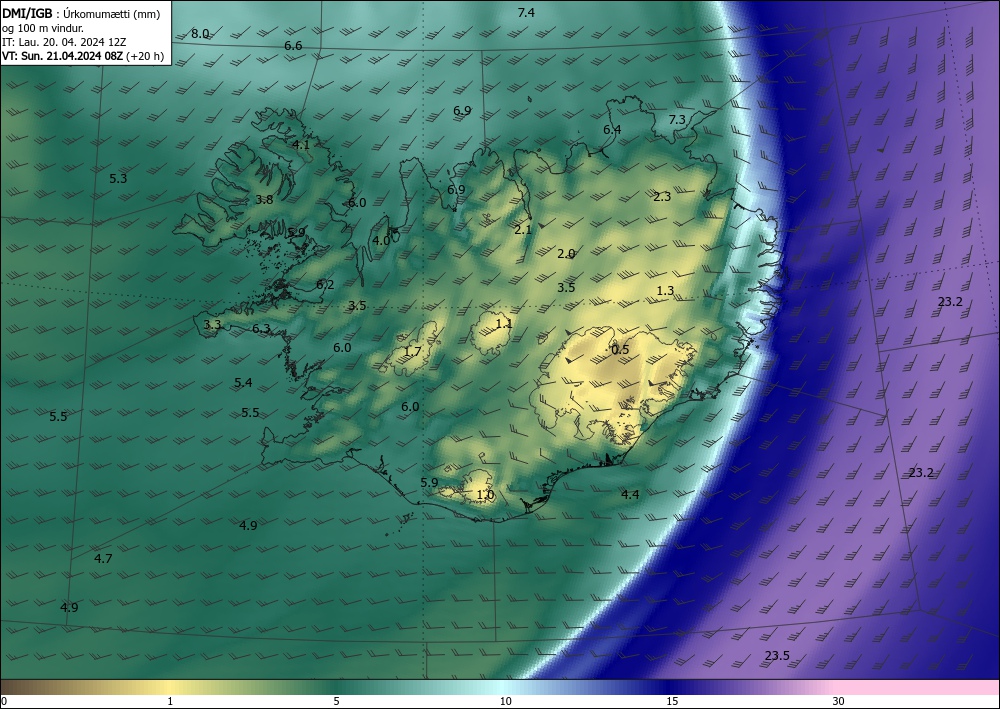Select the 5.3 value over the sea

click(118, 179)
